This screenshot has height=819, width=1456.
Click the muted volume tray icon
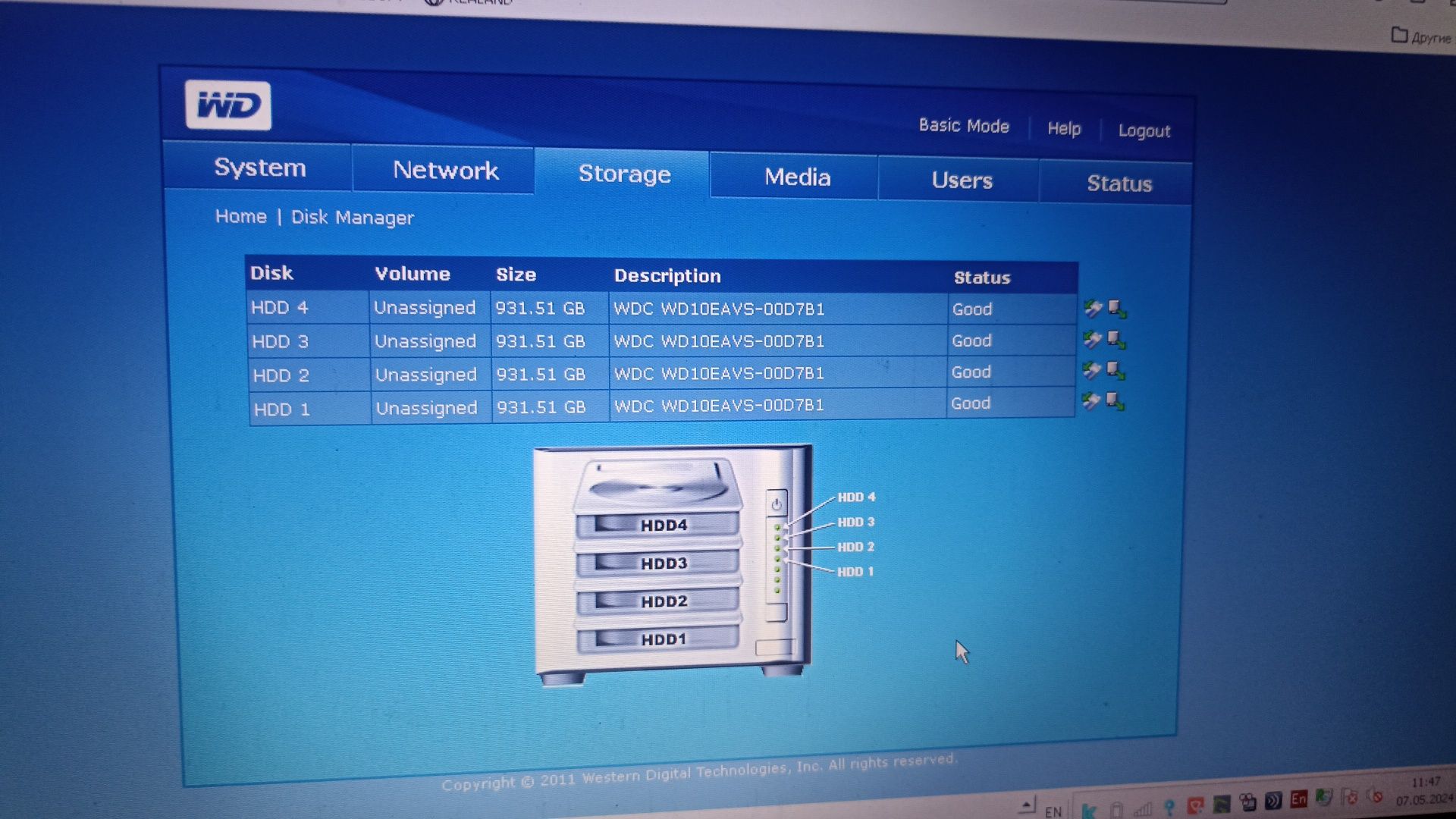1375,795
